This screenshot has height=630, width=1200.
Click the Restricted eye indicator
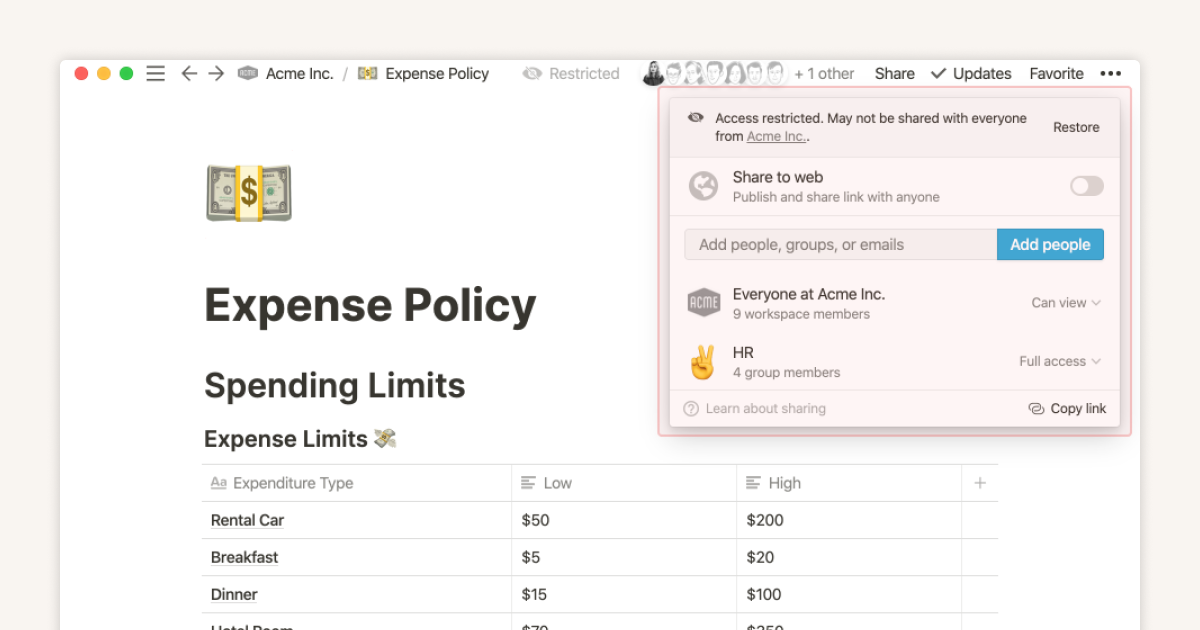click(x=571, y=74)
